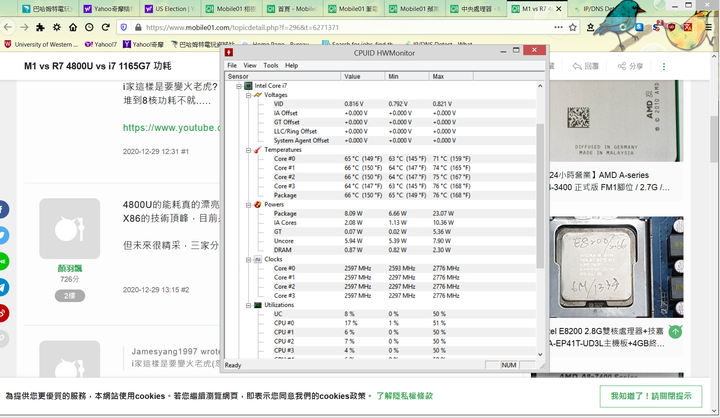Open the University of Western bookmark

[41, 45]
